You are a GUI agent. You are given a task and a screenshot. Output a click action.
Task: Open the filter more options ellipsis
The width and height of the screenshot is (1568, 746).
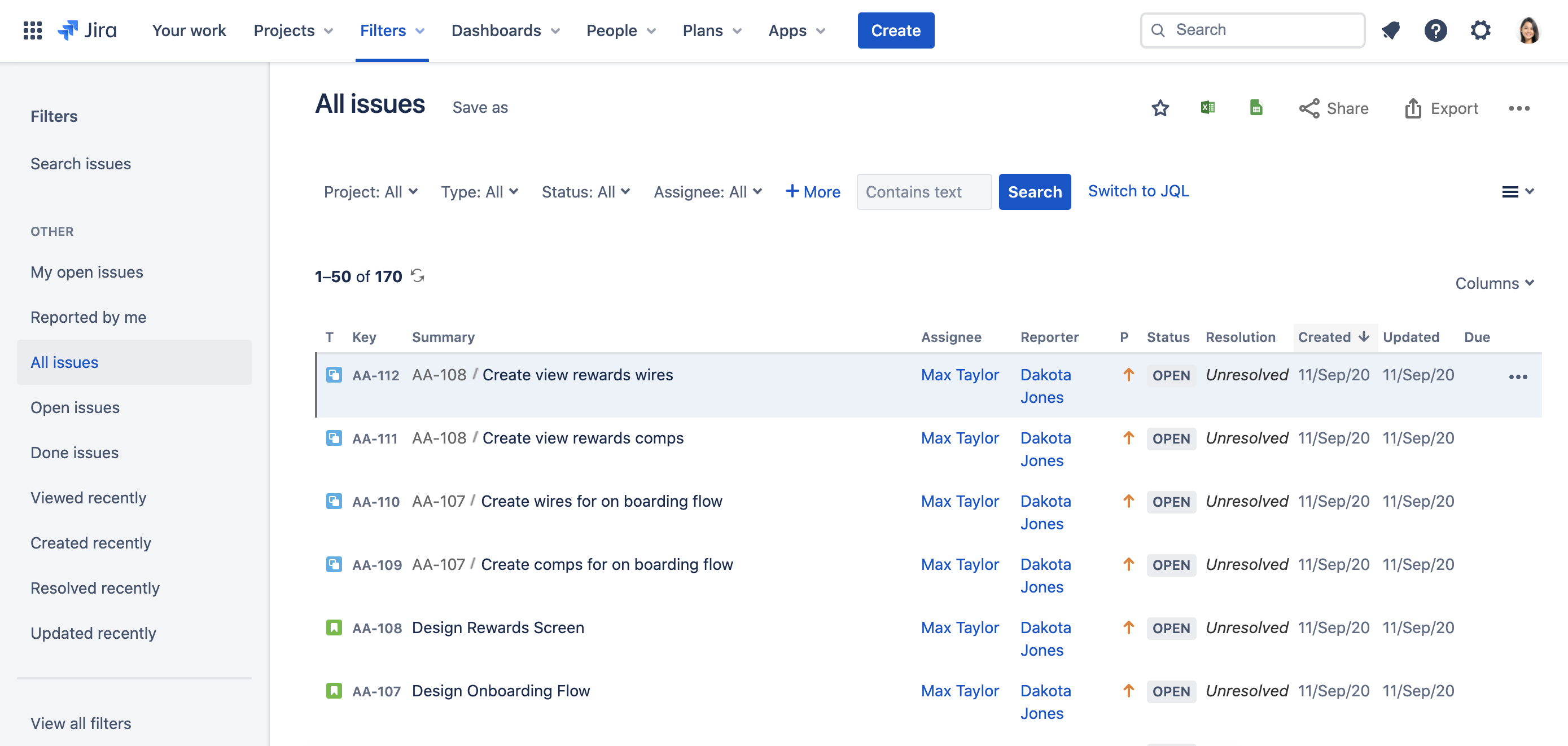click(x=1519, y=108)
